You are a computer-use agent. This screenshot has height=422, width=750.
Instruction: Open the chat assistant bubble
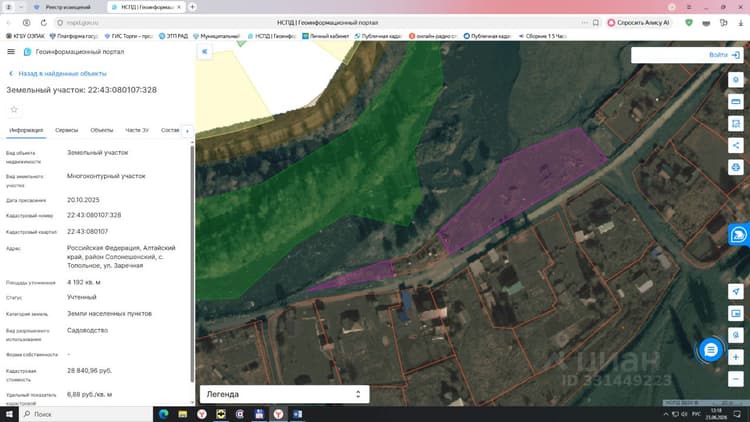coord(711,350)
